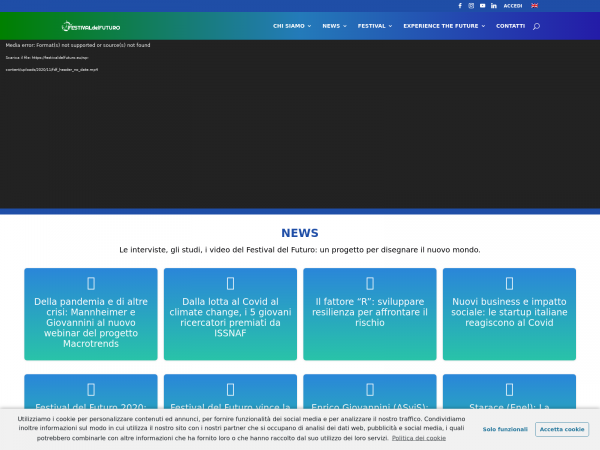Choose Solo funzionali cookie option

(x=505, y=429)
